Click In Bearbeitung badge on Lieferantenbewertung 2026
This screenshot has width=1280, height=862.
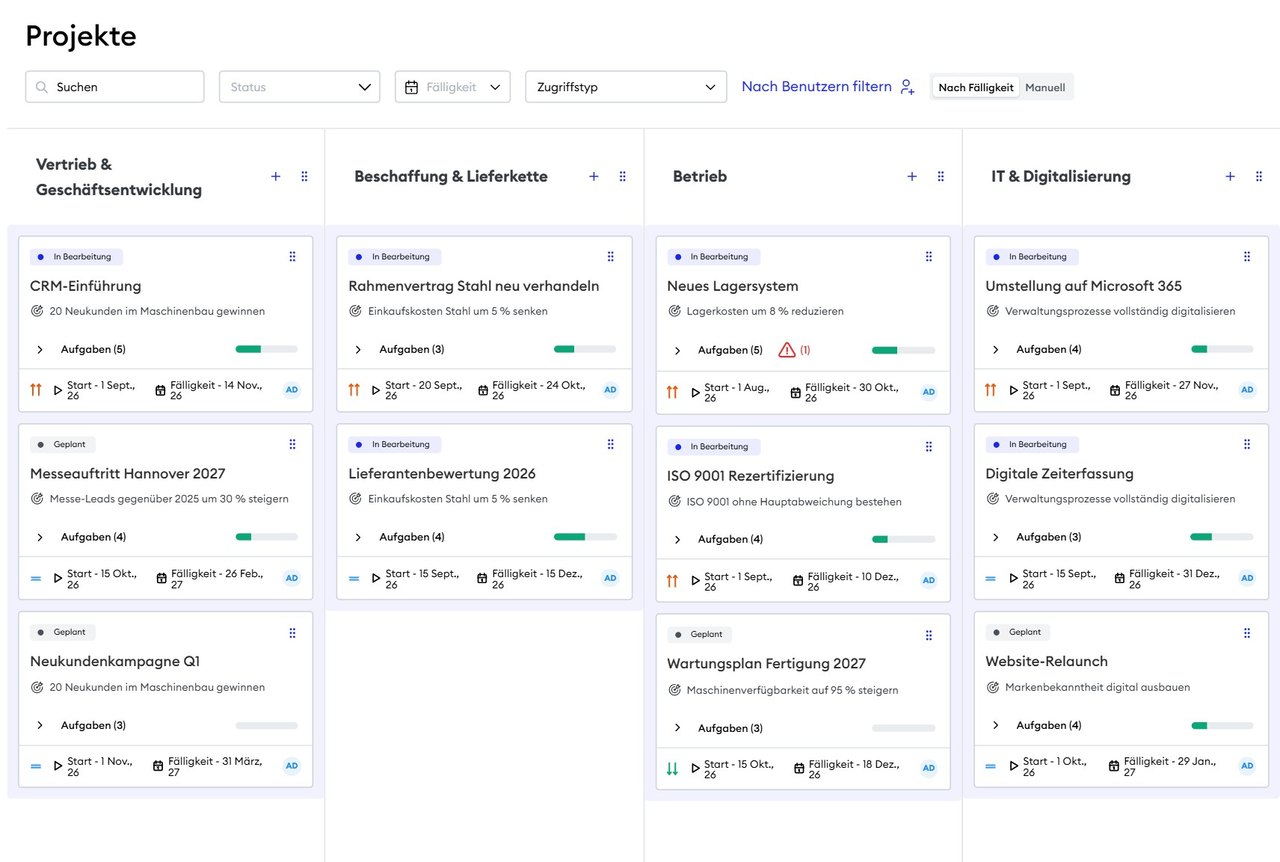tap(395, 445)
